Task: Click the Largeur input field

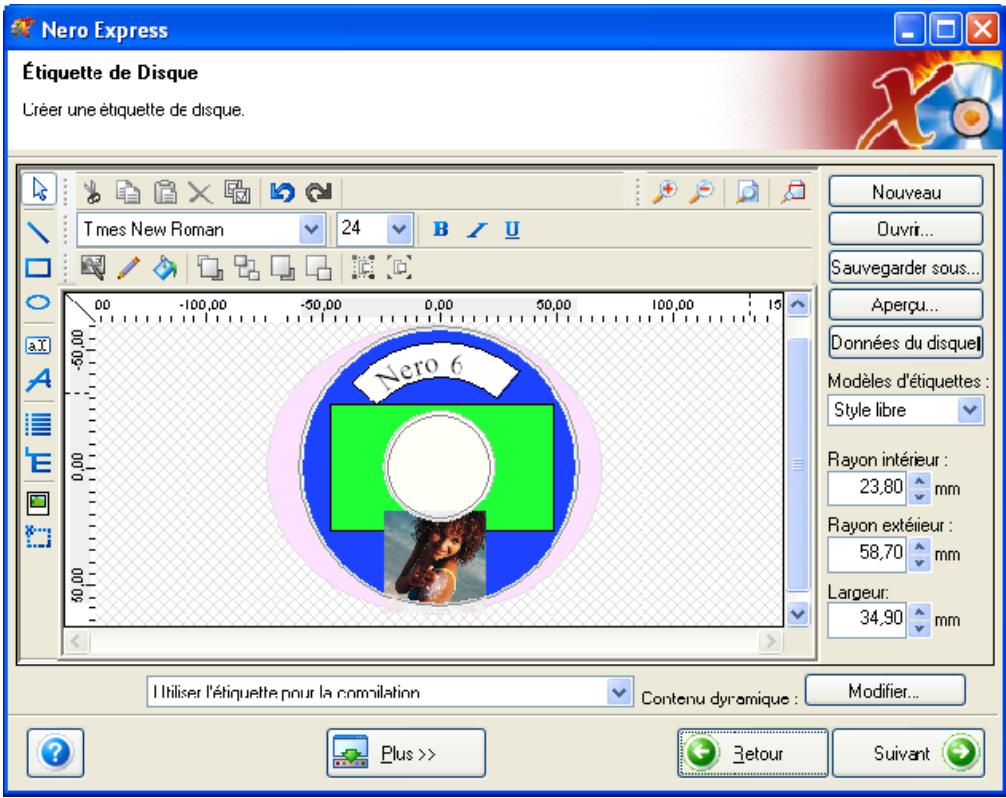Action: [867, 619]
